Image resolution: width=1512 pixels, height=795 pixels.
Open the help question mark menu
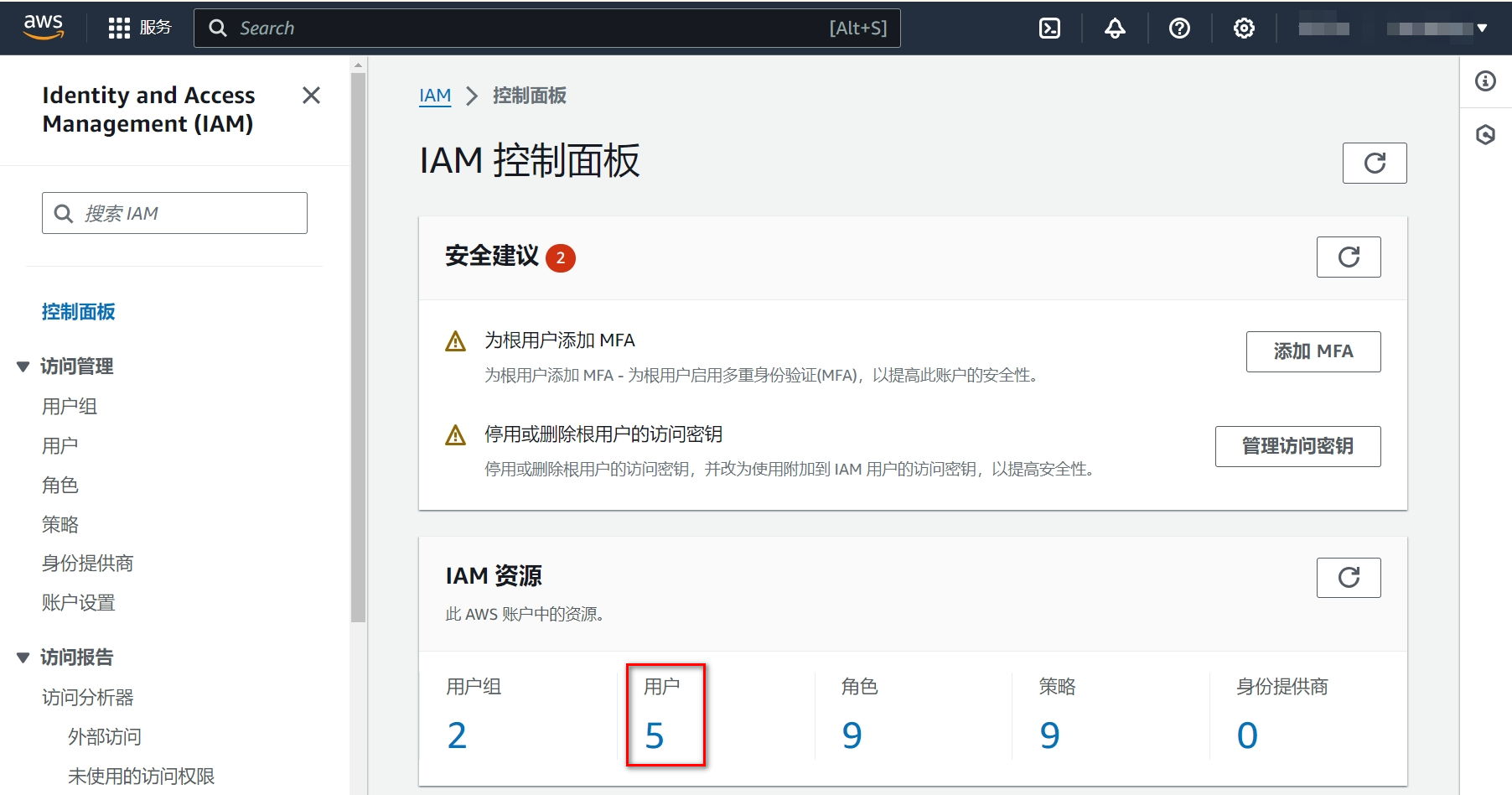[x=1179, y=29]
